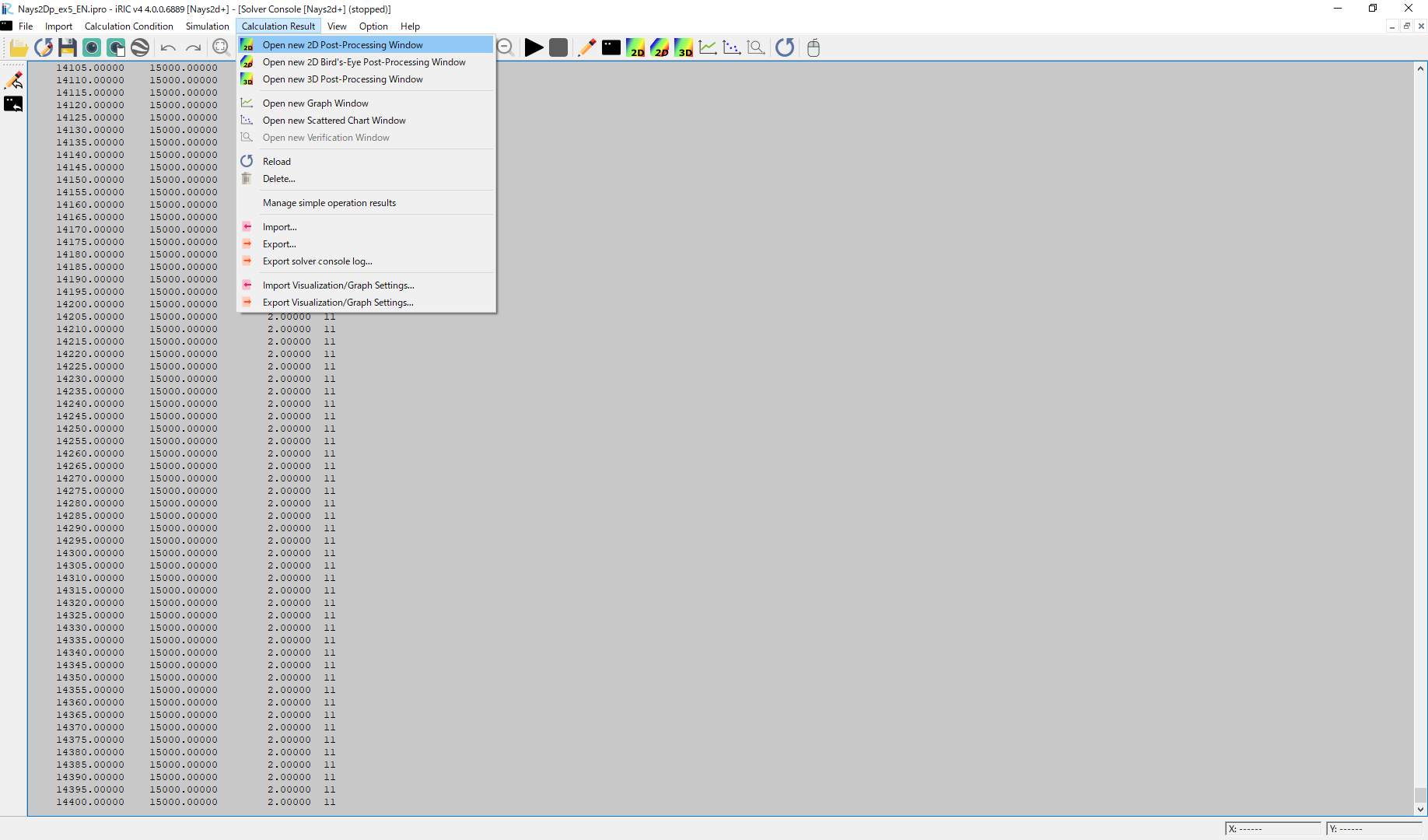1428x840 pixels.
Task: Click the inner MDI restore button
Action: (x=1406, y=26)
